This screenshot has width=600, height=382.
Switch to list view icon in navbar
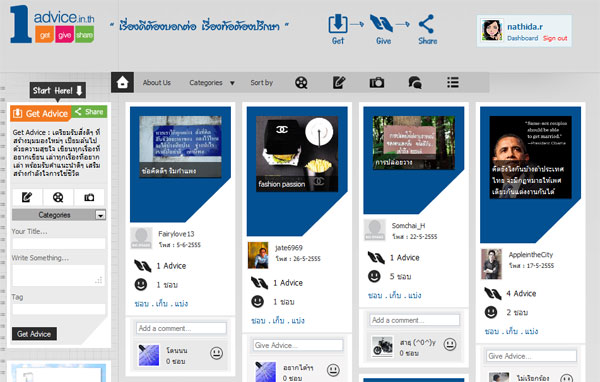(453, 82)
